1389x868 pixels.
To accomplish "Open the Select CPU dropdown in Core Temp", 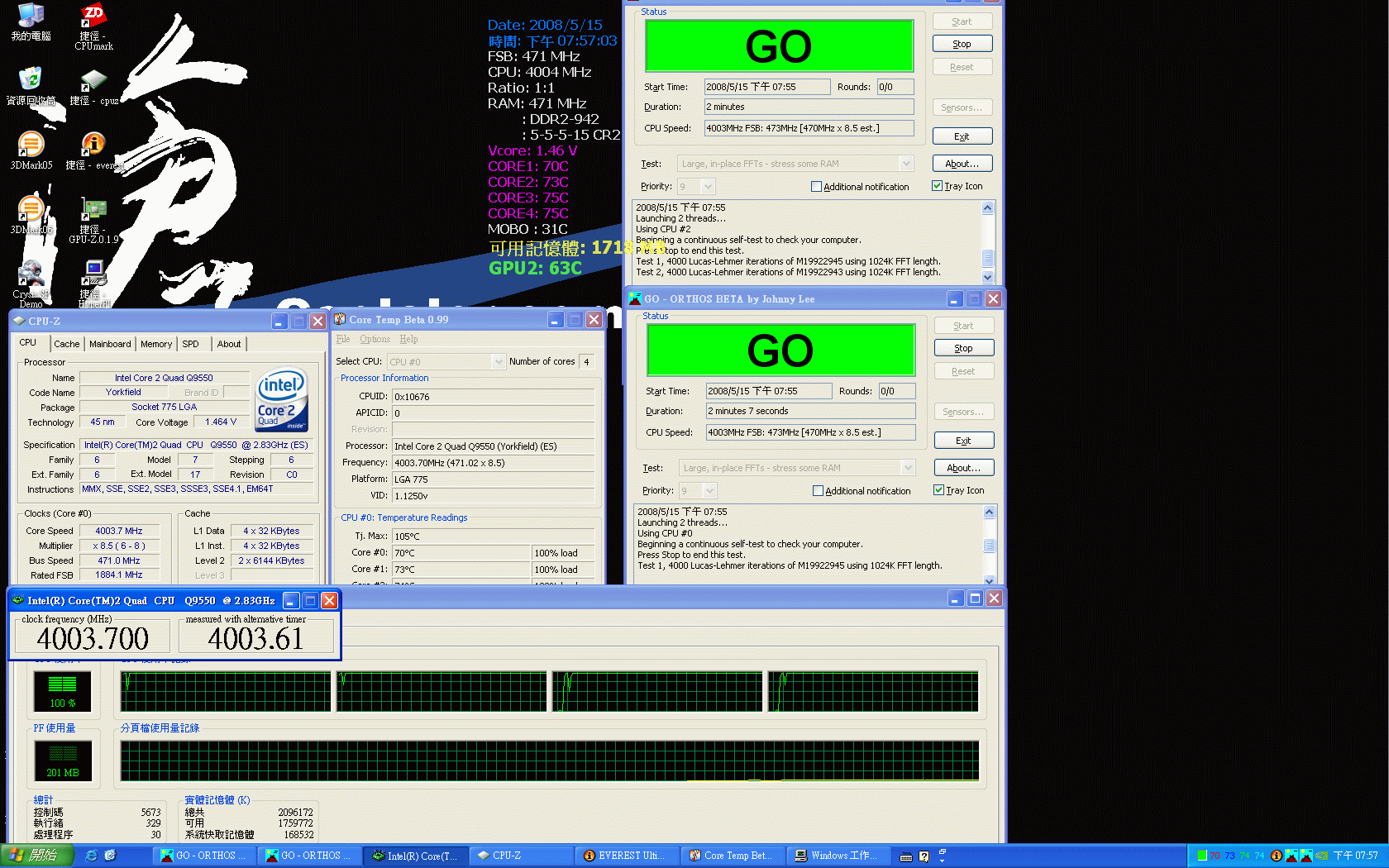I will 446,362.
